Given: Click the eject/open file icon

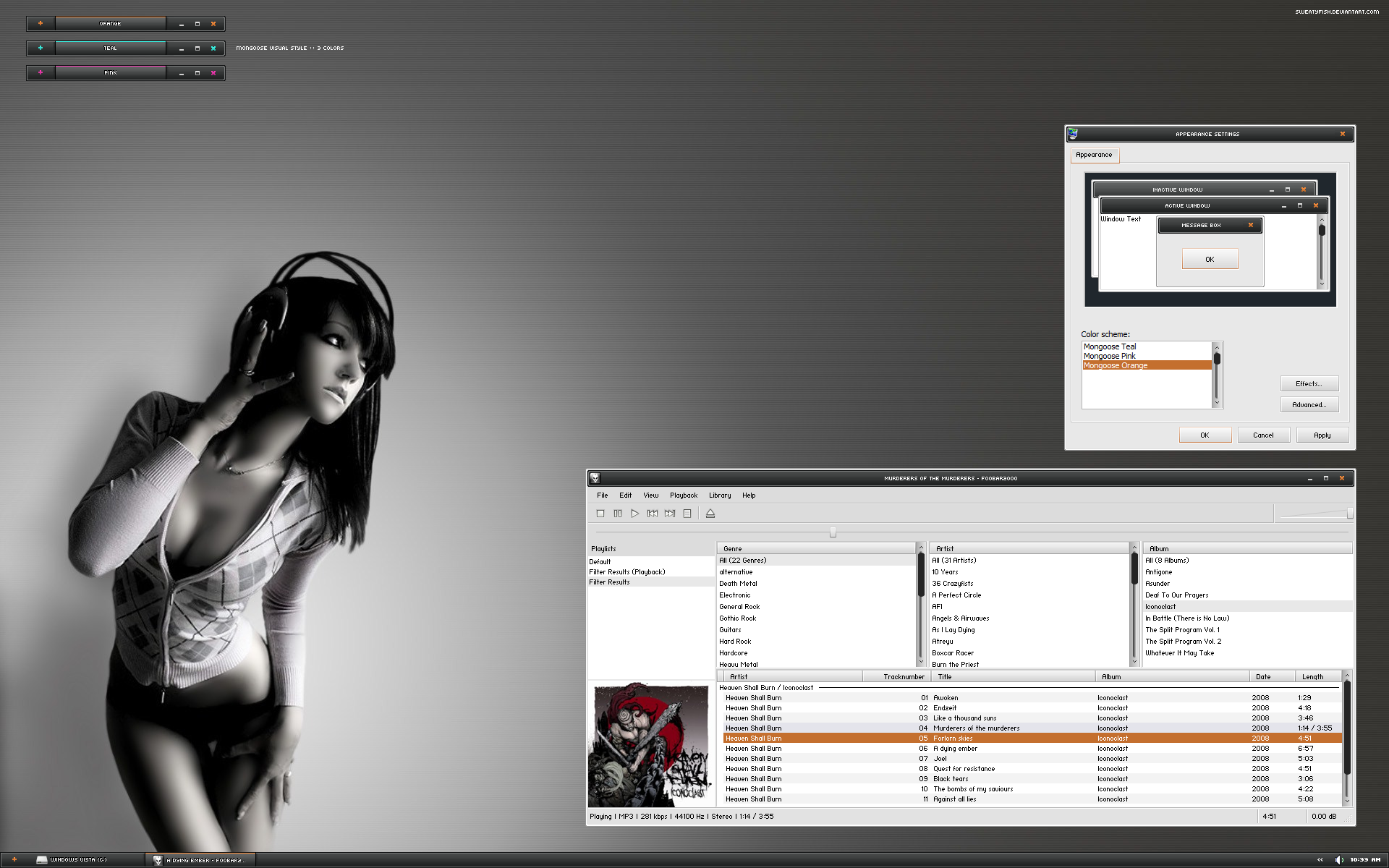Looking at the screenshot, I should tap(710, 514).
